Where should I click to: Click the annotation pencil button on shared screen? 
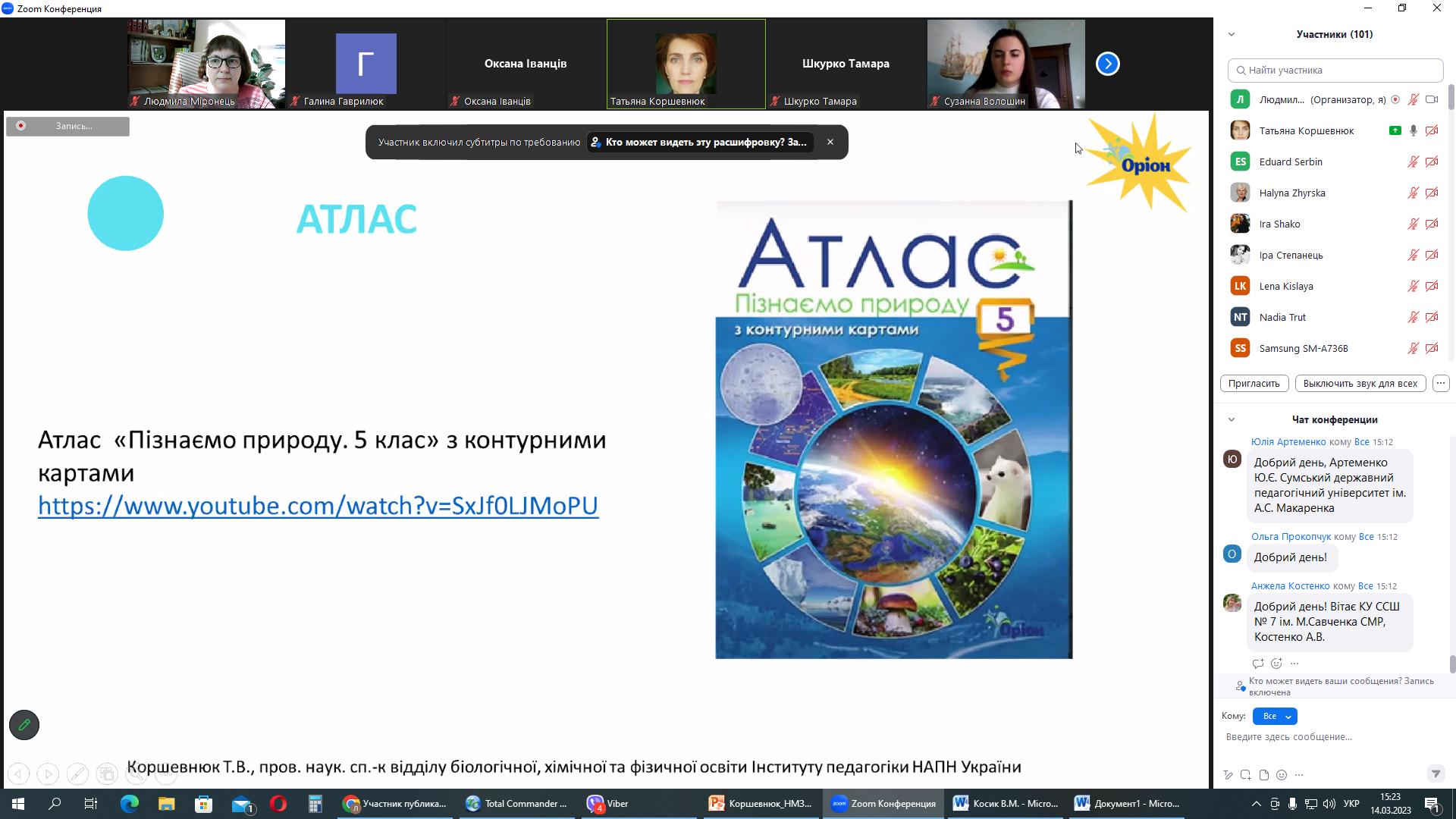click(x=24, y=725)
